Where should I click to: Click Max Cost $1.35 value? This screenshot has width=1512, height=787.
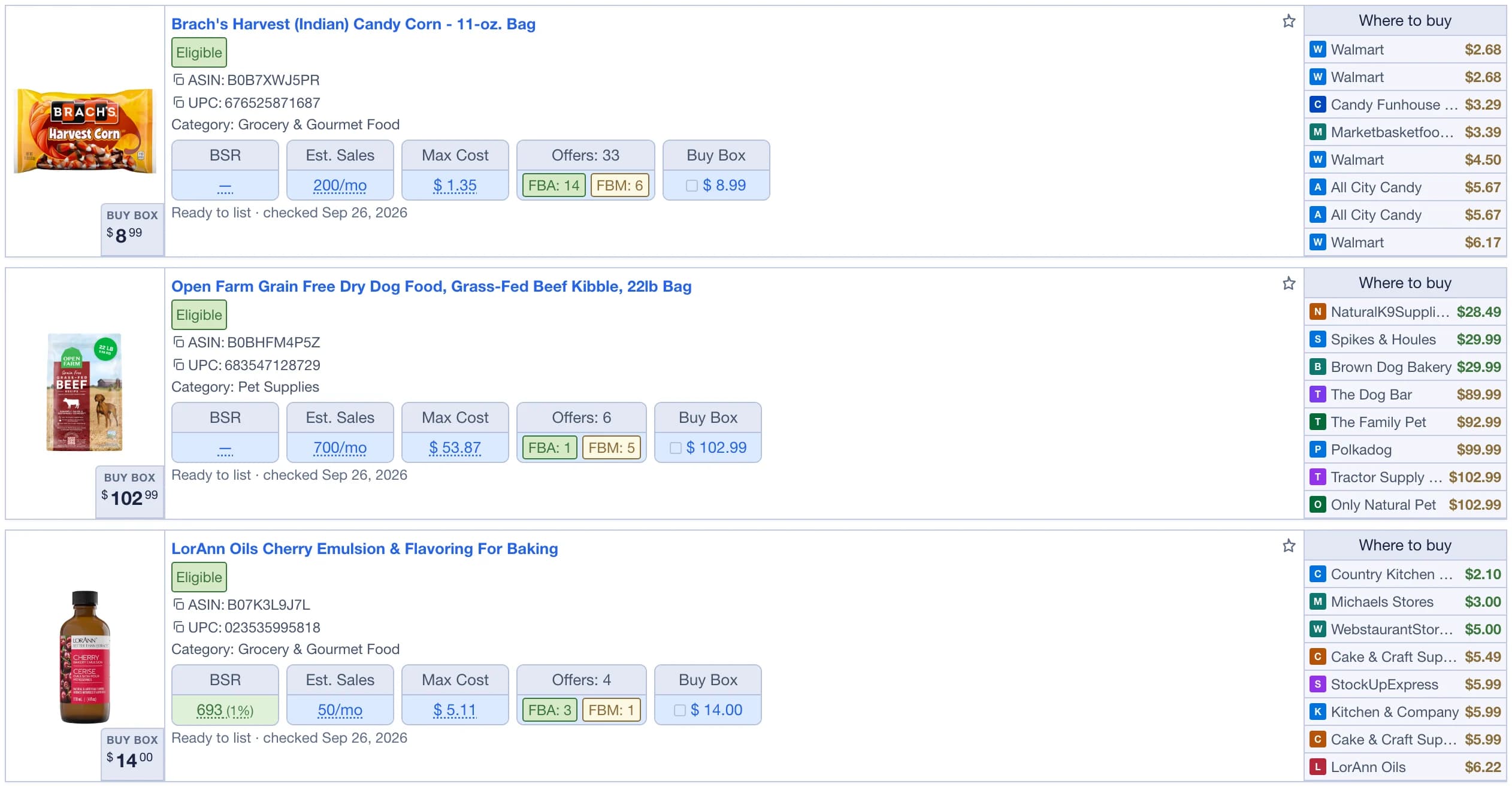point(455,186)
